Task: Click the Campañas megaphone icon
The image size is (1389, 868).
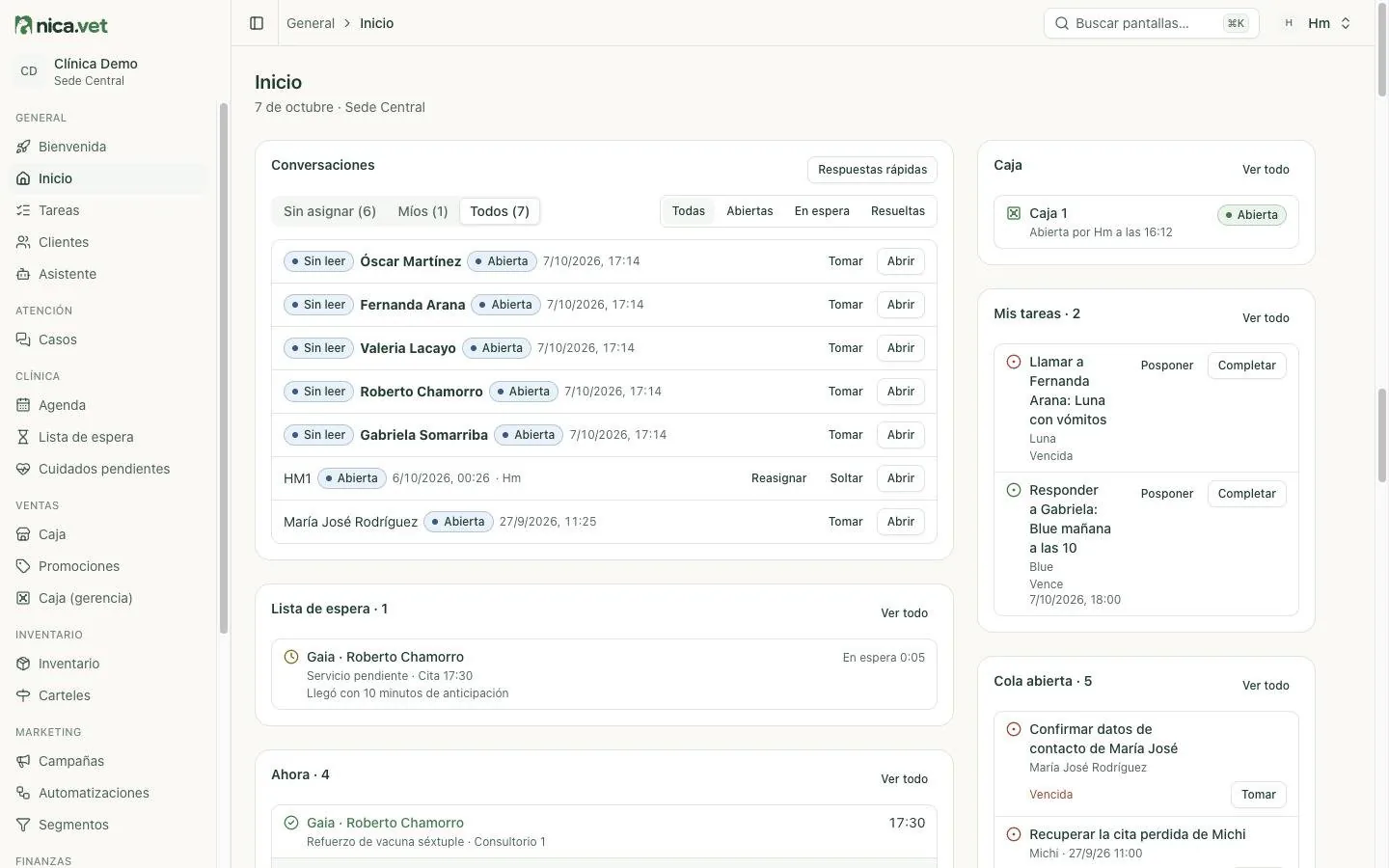Action: 23,761
